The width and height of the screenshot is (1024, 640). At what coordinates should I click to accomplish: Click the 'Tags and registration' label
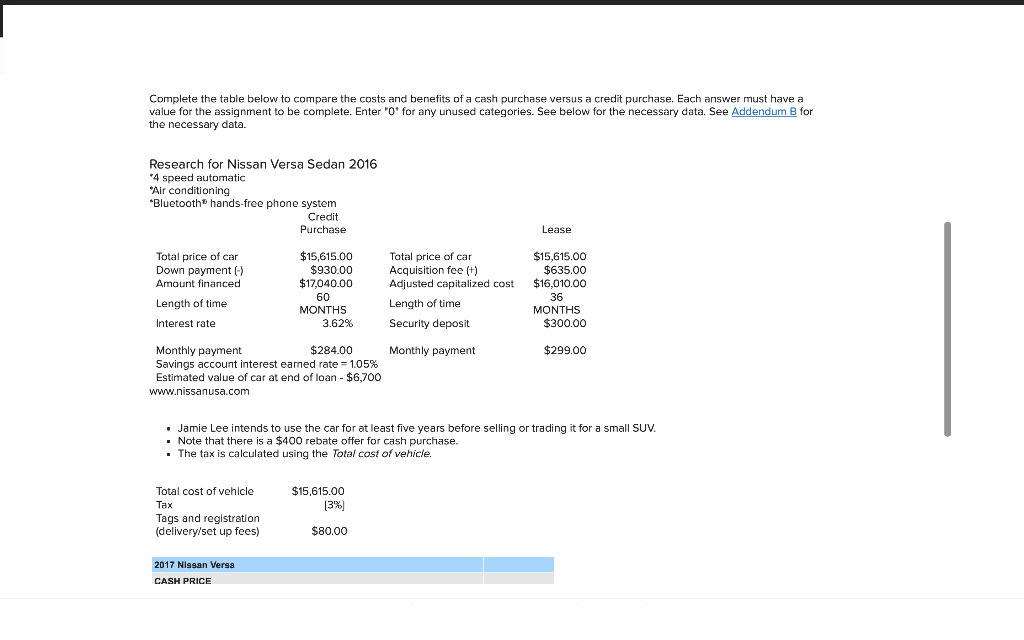point(208,525)
